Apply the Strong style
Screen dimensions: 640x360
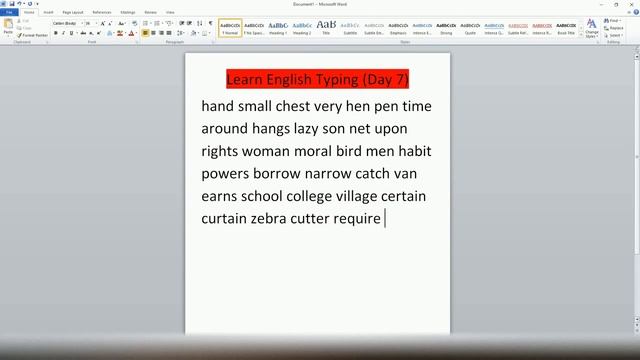[x=446, y=28]
